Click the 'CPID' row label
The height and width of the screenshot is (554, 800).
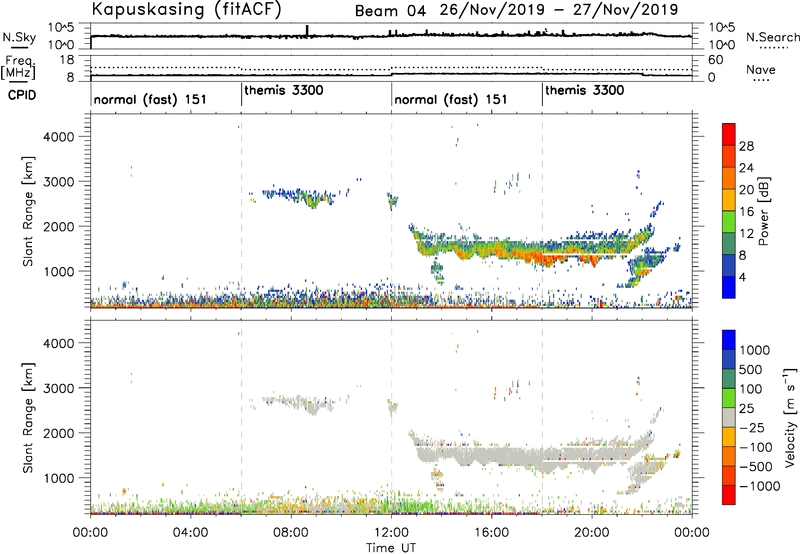(22, 95)
